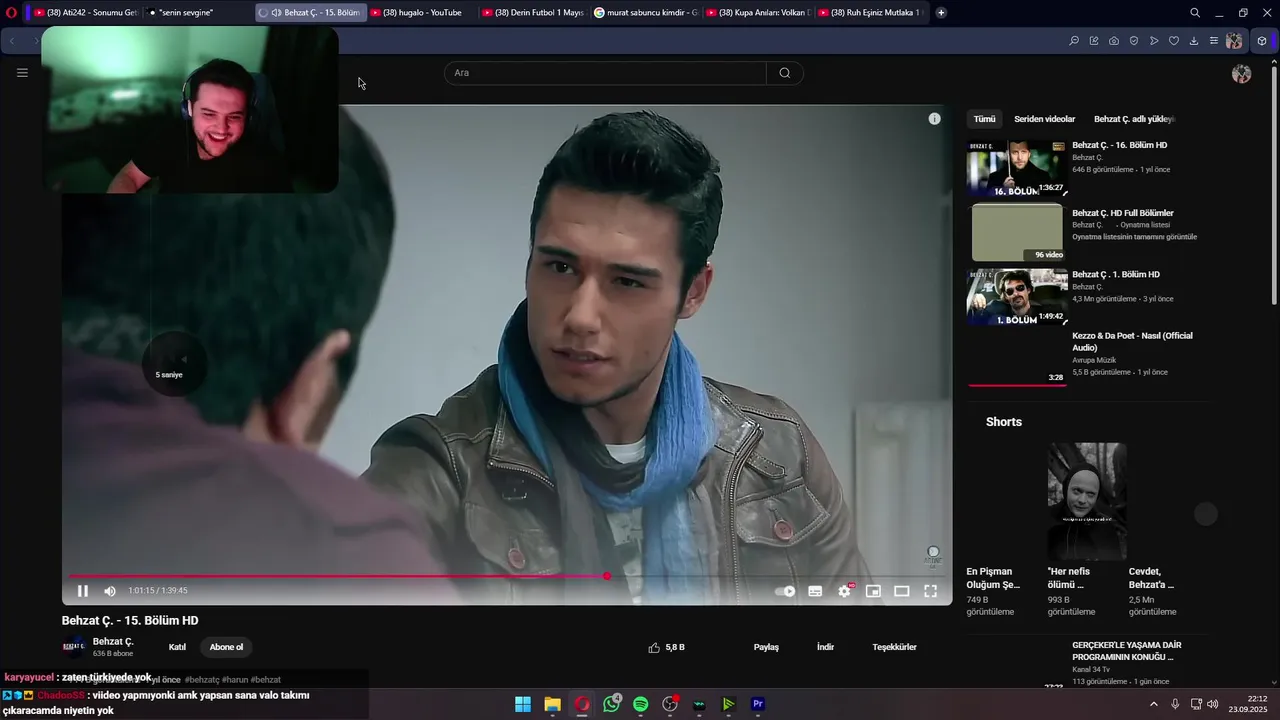The height and width of the screenshot is (720, 1280).
Task: Switch to theater mode view
Action: [x=901, y=591]
